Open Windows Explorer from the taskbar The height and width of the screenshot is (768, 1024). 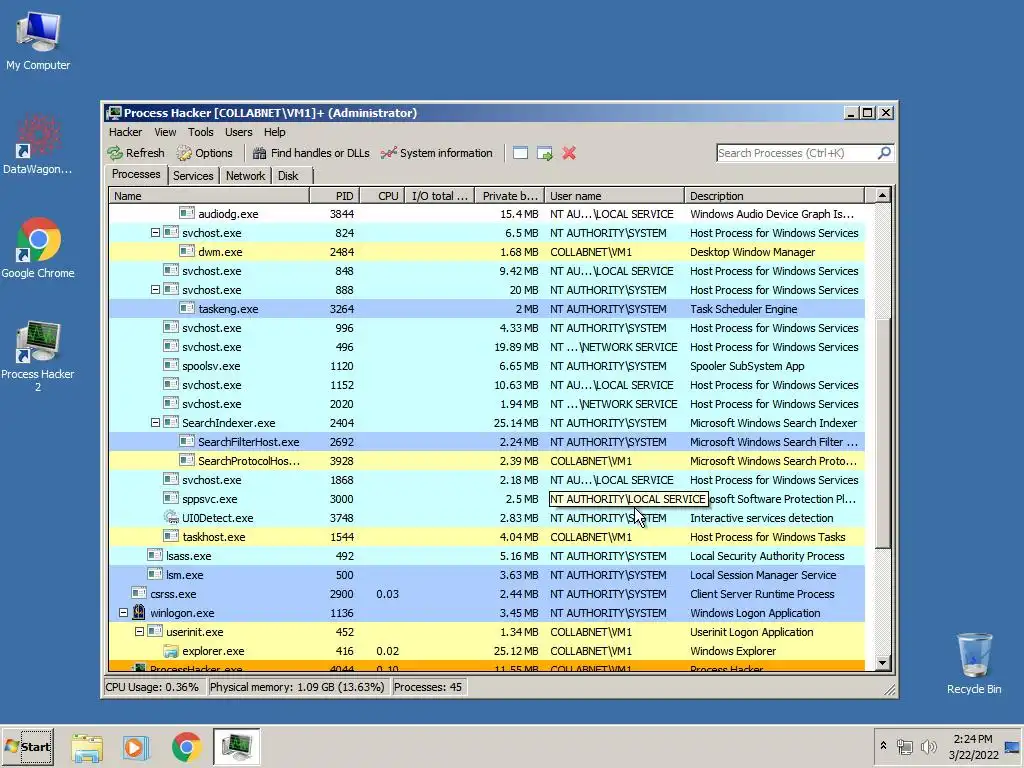tap(87, 747)
